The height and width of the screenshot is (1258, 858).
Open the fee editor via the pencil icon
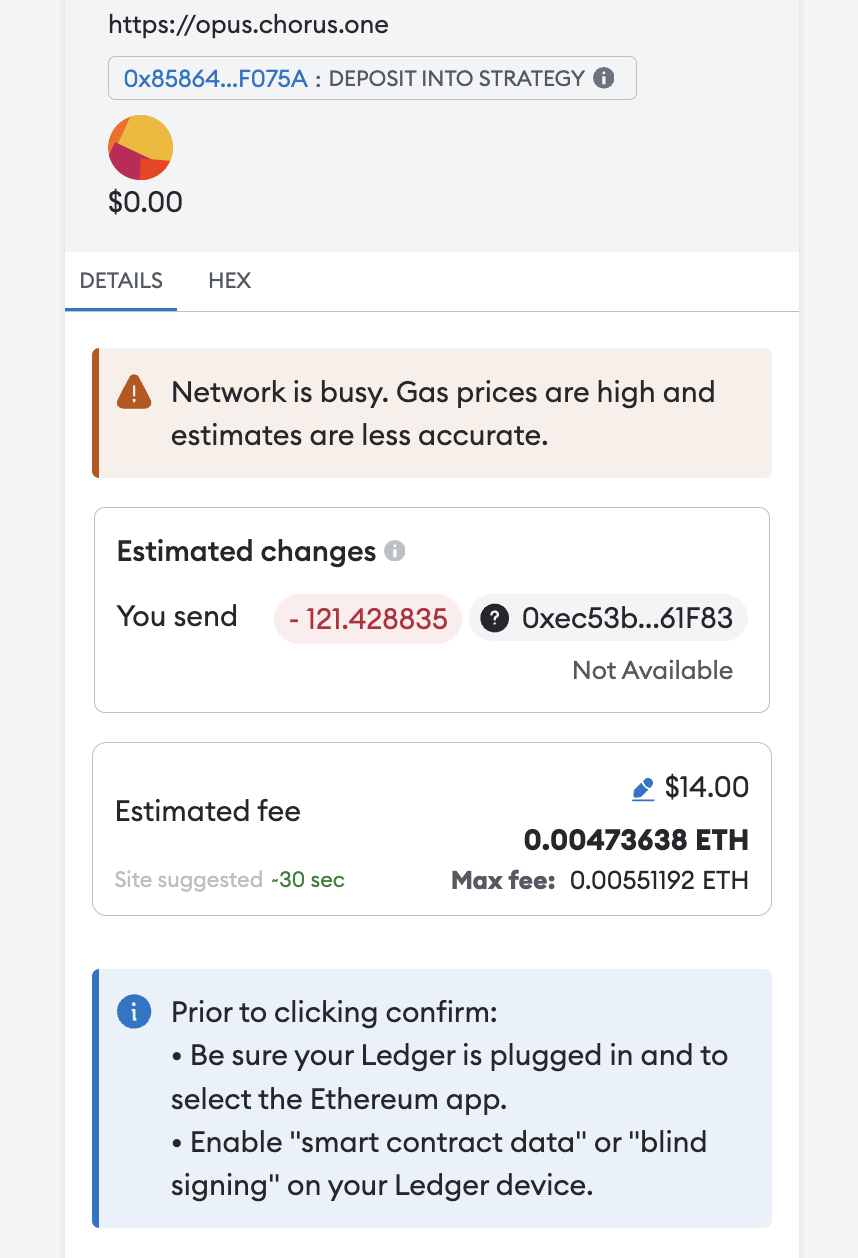644,787
